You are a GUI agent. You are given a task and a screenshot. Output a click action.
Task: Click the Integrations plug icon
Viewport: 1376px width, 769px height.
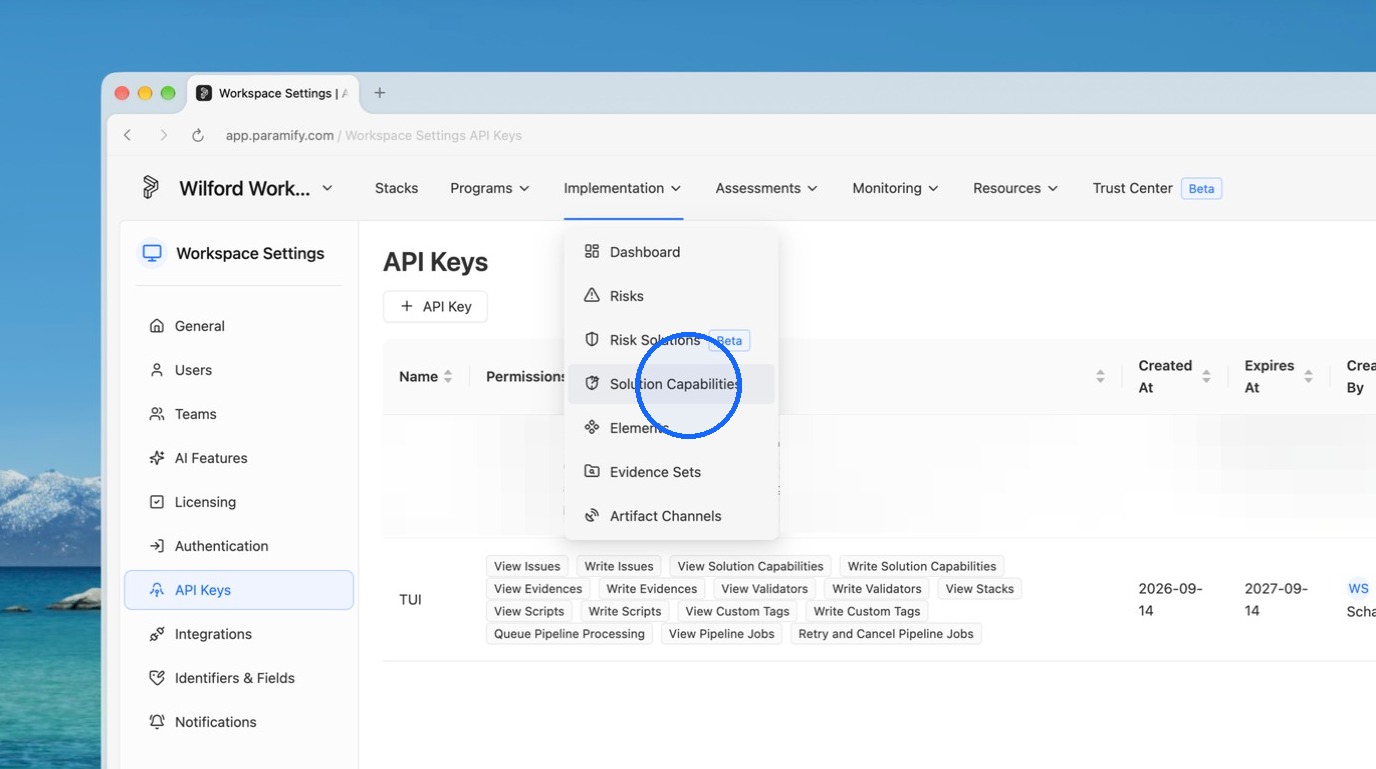[157, 634]
